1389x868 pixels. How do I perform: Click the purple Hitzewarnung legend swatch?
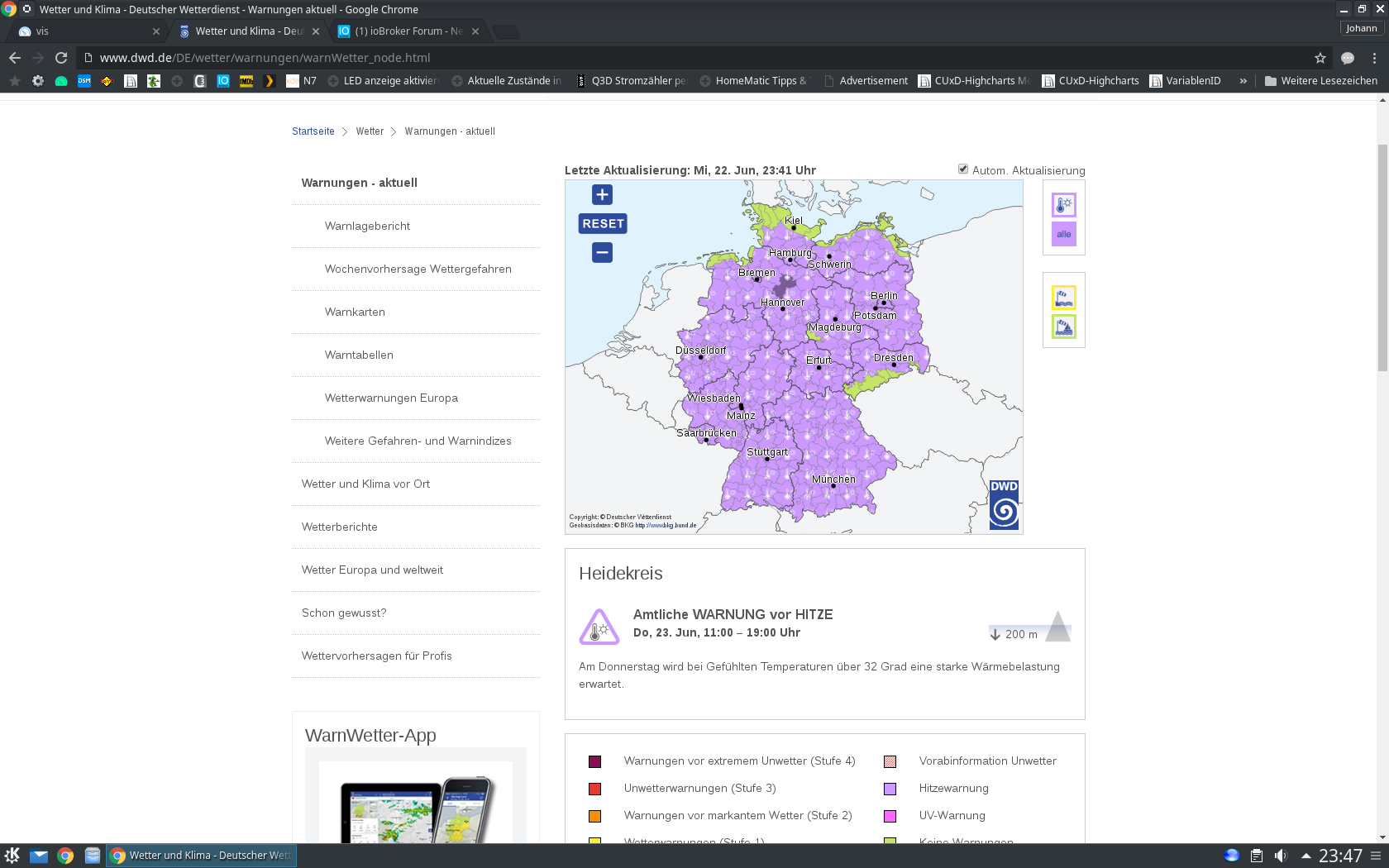[x=890, y=789]
